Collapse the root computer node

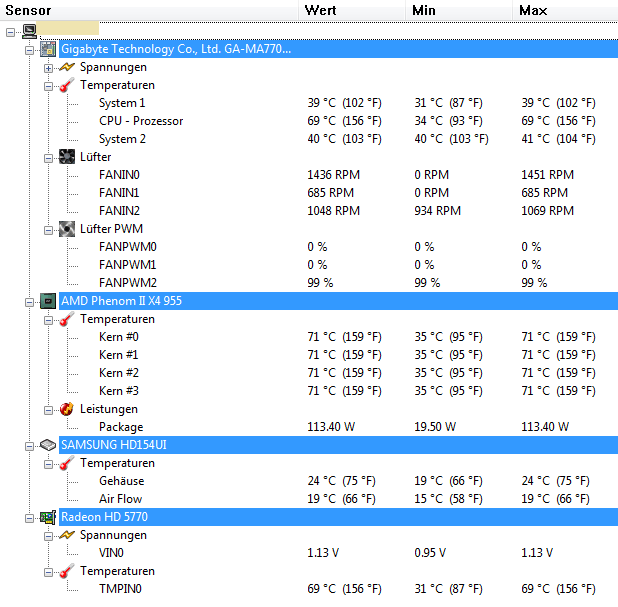tap(11, 32)
